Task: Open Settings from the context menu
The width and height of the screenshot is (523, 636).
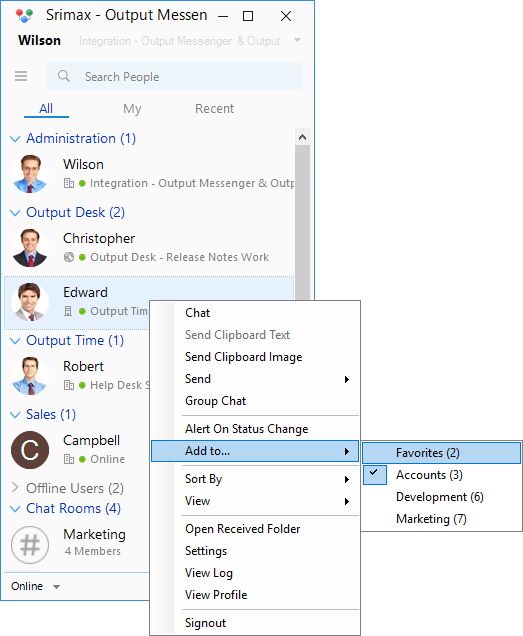Action: coord(255,551)
